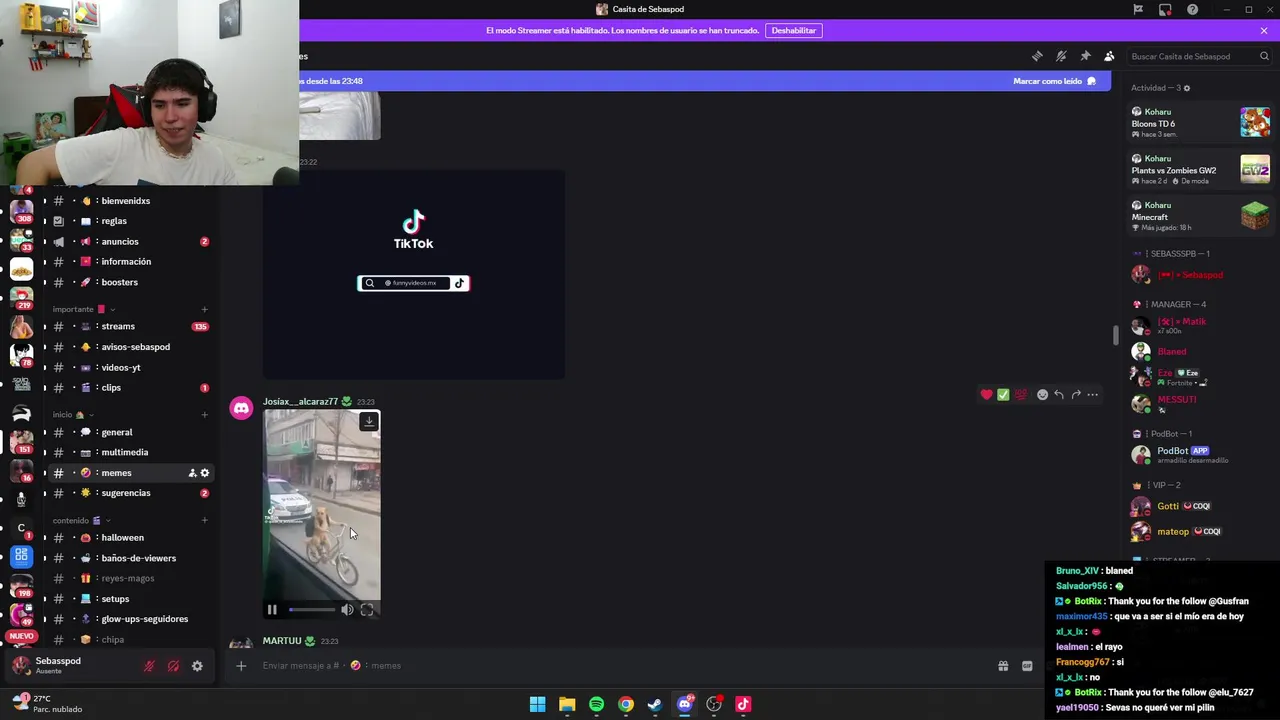Open the streamer capture icon with red dot
1280x720 pixels.
(x=1165, y=10)
